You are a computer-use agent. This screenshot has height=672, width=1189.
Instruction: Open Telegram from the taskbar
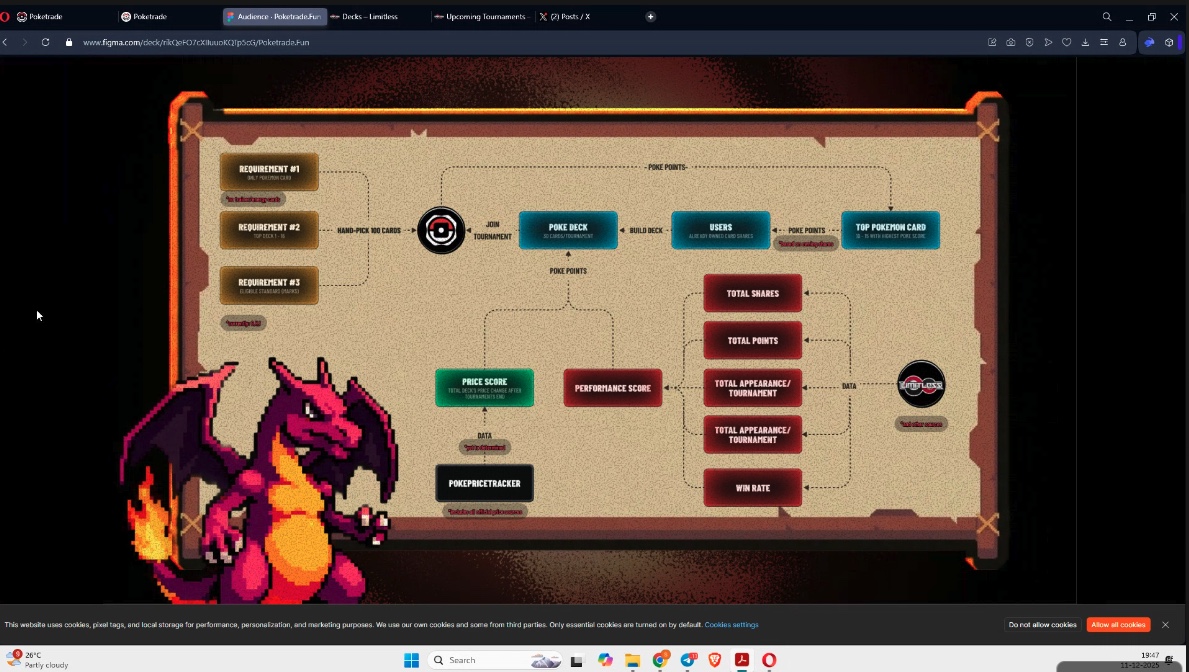coord(688,660)
